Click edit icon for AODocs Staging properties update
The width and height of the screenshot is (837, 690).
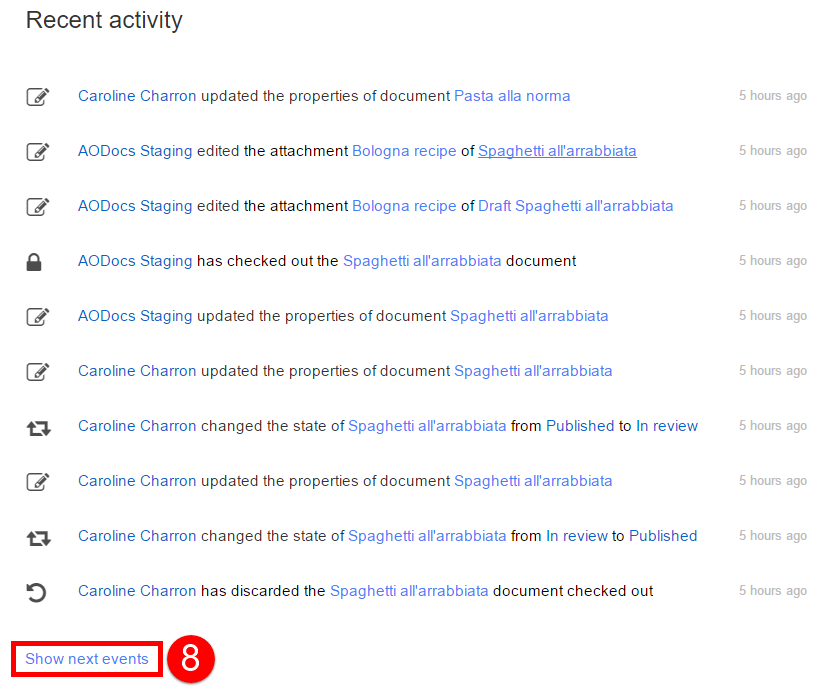point(38,316)
